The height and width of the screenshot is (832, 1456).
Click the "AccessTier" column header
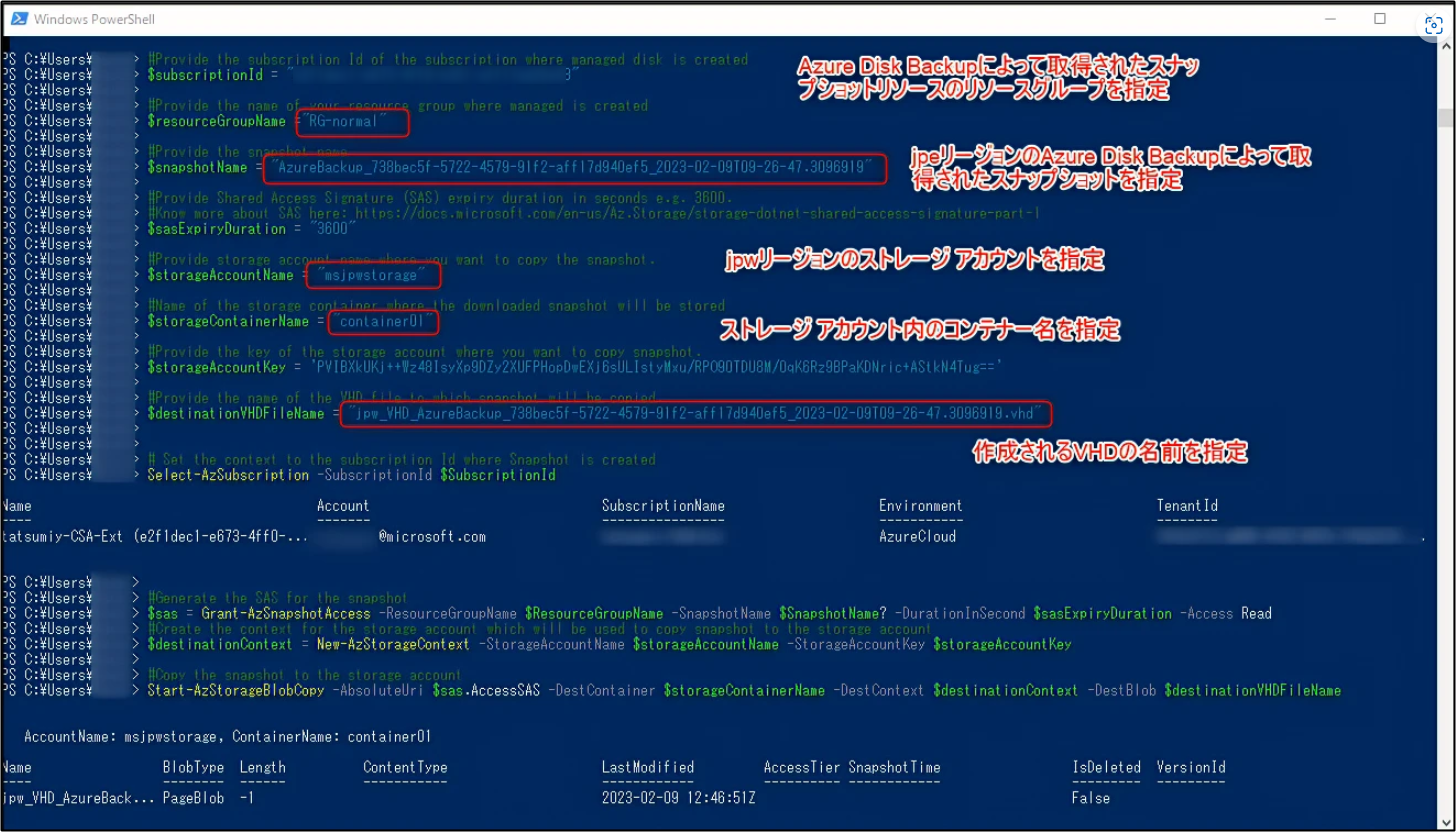tap(802, 767)
